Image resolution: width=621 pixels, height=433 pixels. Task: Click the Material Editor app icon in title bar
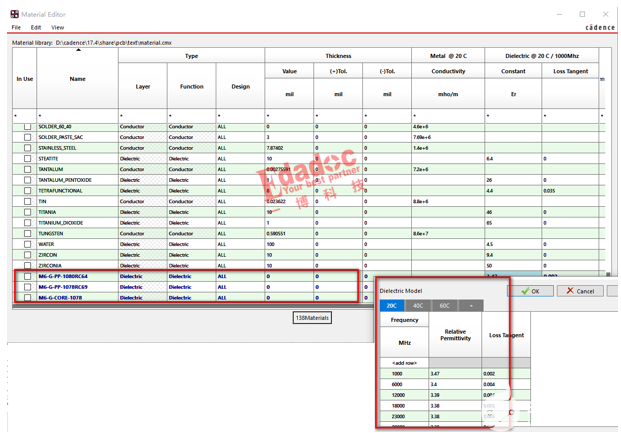point(15,14)
